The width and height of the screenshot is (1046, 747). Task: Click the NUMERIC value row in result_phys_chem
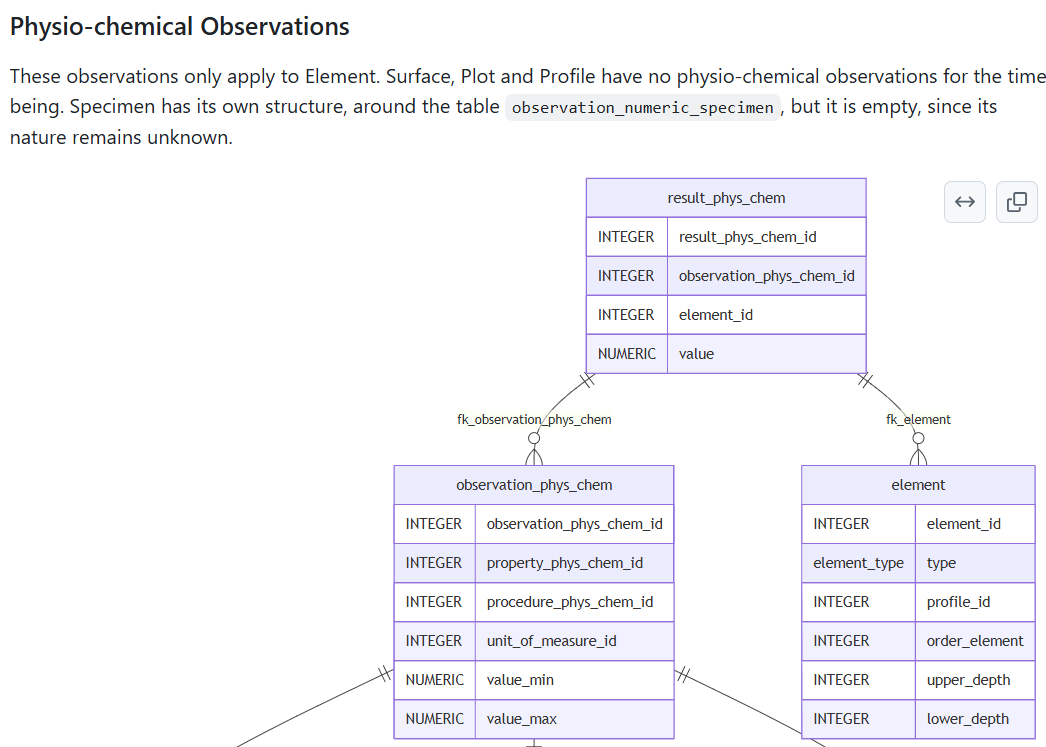tap(726, 354)
